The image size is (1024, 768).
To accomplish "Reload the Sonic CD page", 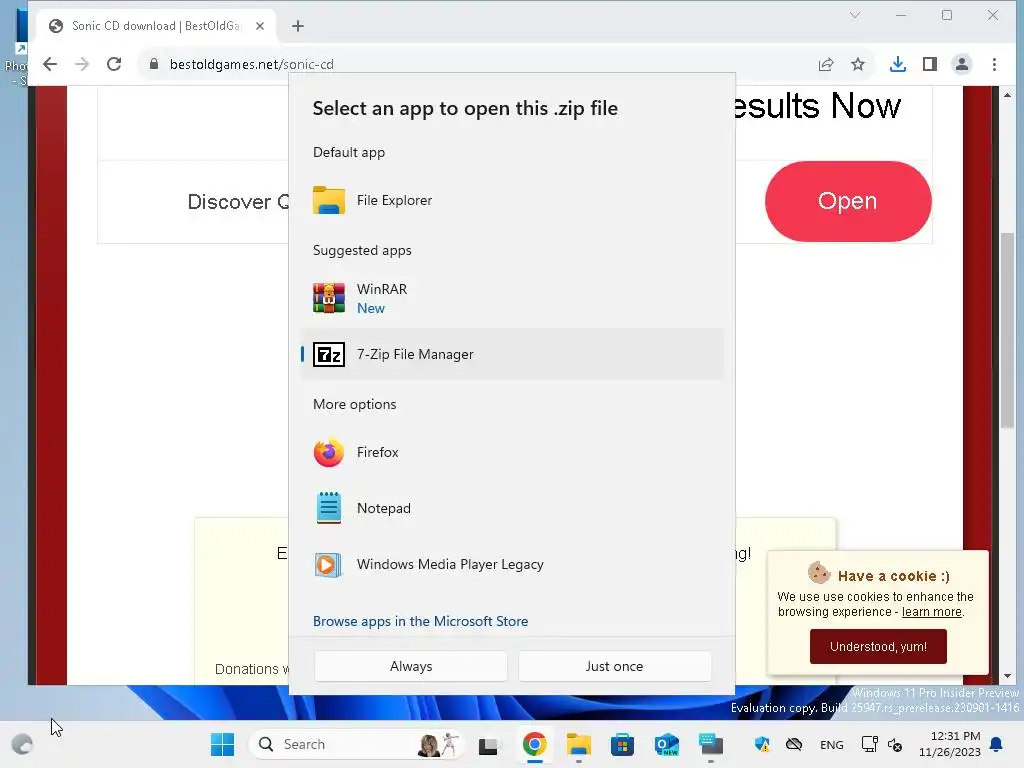I will [x=114, y=64].
